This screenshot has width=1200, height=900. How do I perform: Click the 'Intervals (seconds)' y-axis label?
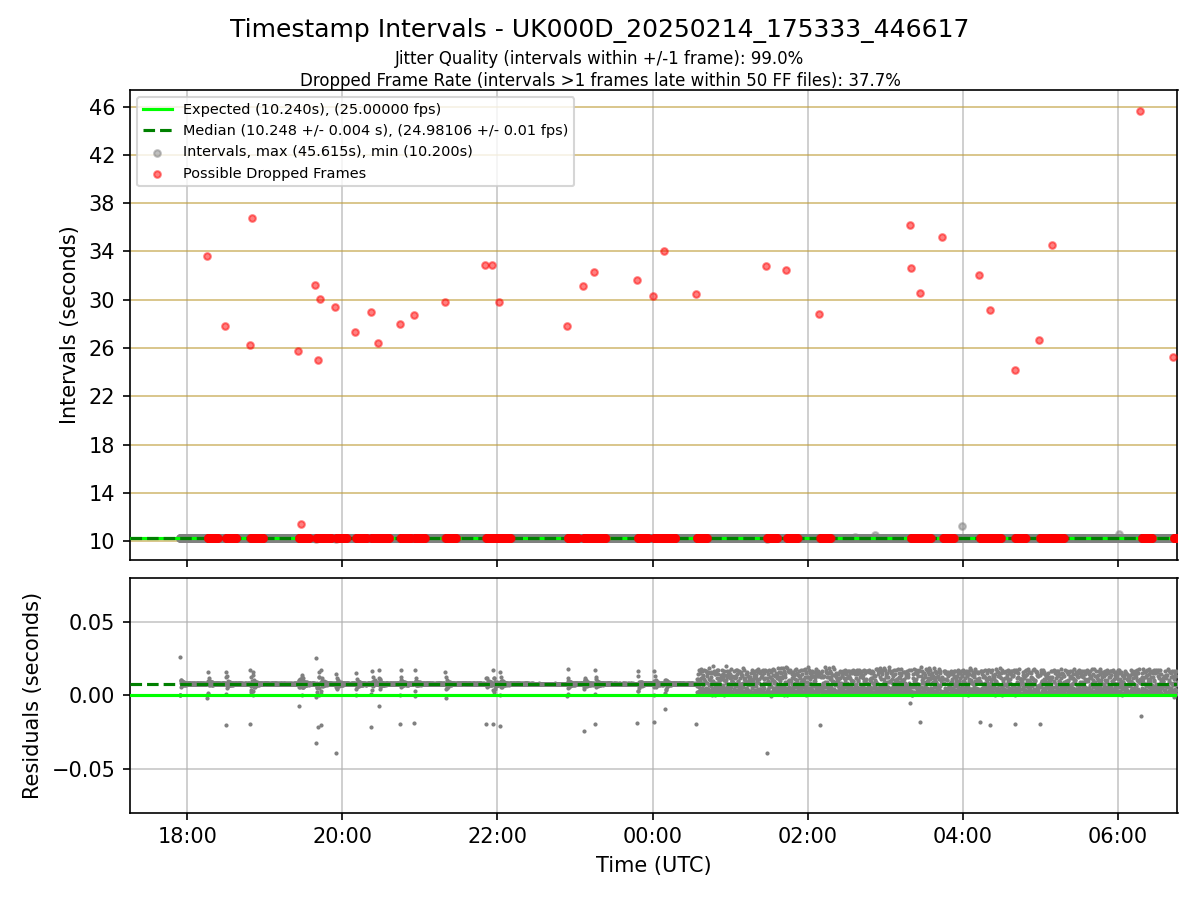[x=68, y=325]
